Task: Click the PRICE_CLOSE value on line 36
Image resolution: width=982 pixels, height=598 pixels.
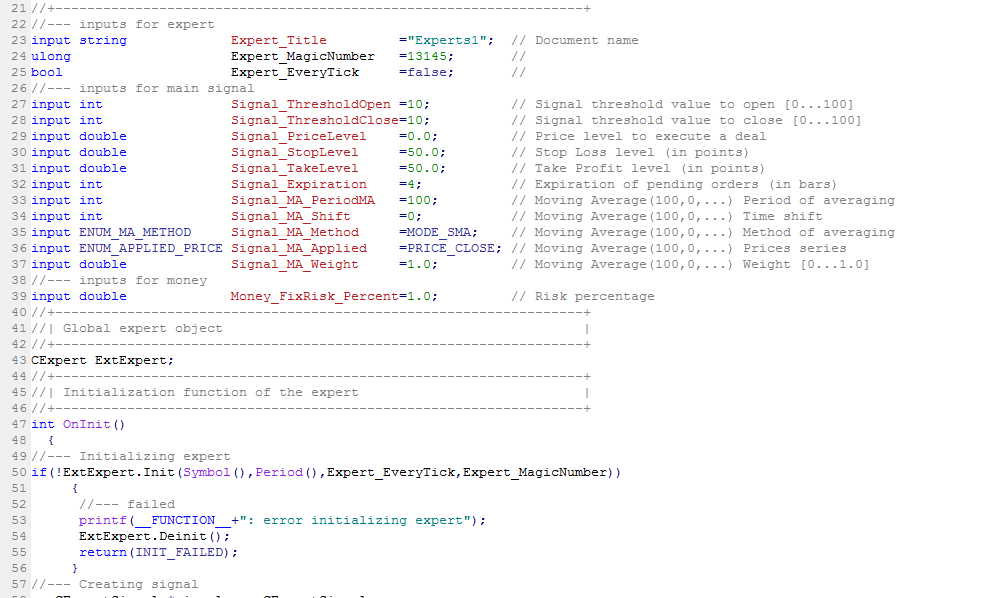Action: pyautogui.click(x=450, y=249)
